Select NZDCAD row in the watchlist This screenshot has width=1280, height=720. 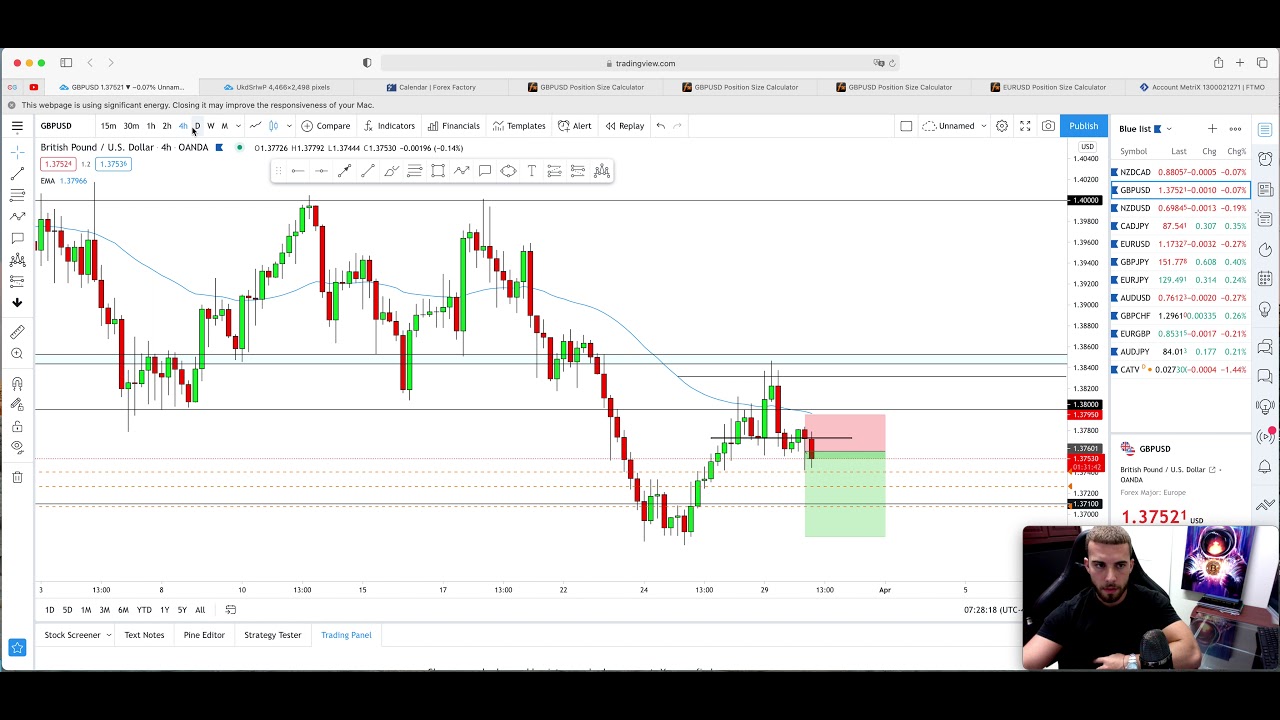(x=1180, y=172)
